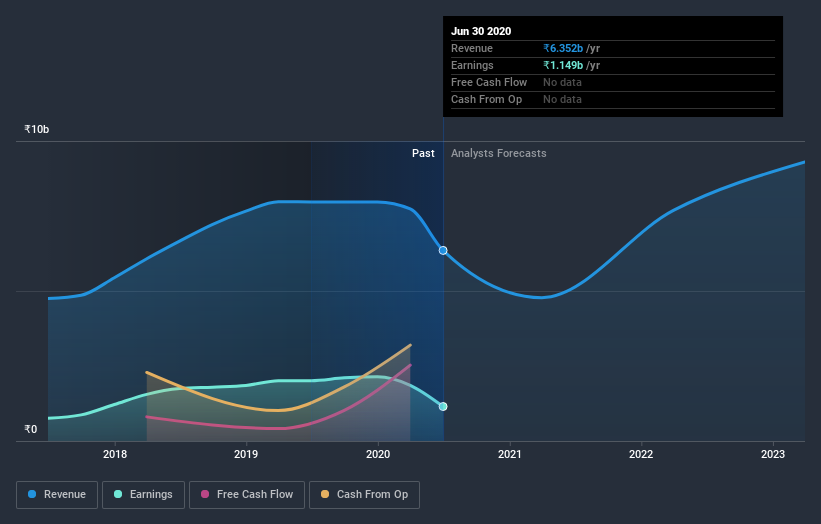
Task: Toggle the Cash From Op legend button
Action: point(364,495)
